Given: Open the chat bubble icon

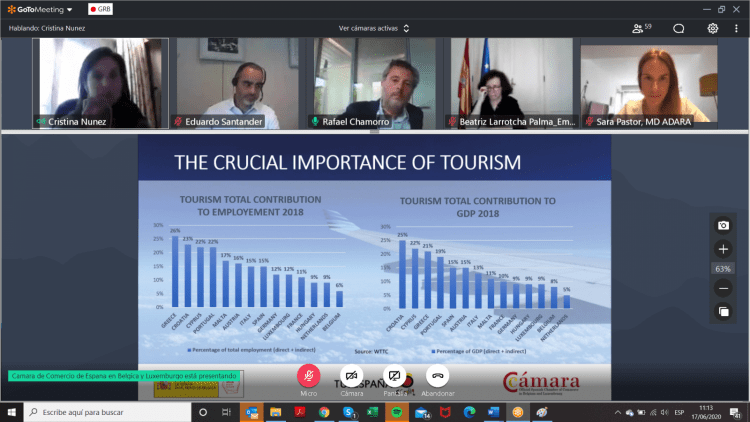Looking at the screenshot, I should (x=678, y=29).
